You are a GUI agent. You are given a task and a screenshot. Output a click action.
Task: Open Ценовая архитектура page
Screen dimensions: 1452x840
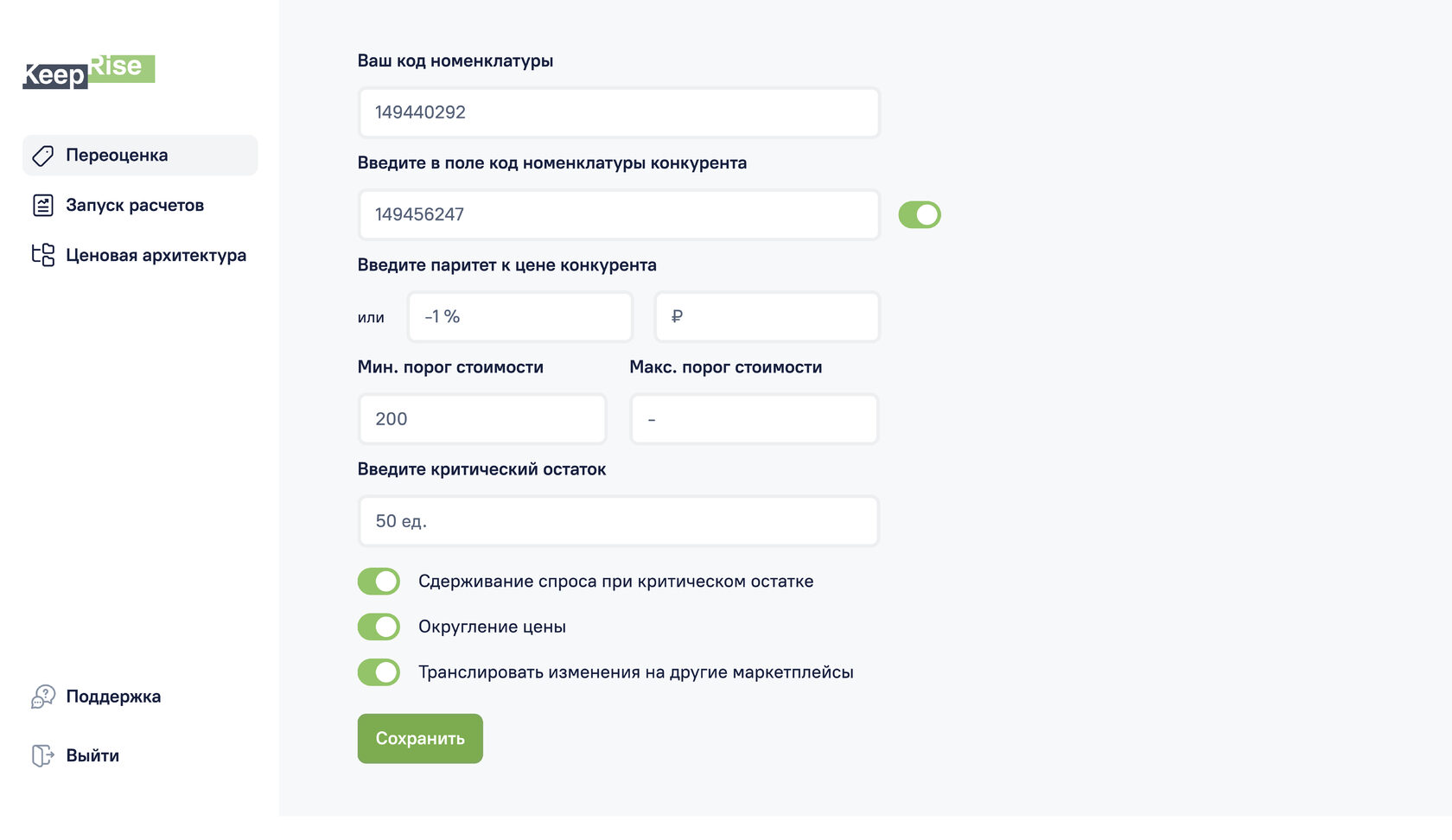[x=156, y=255]
